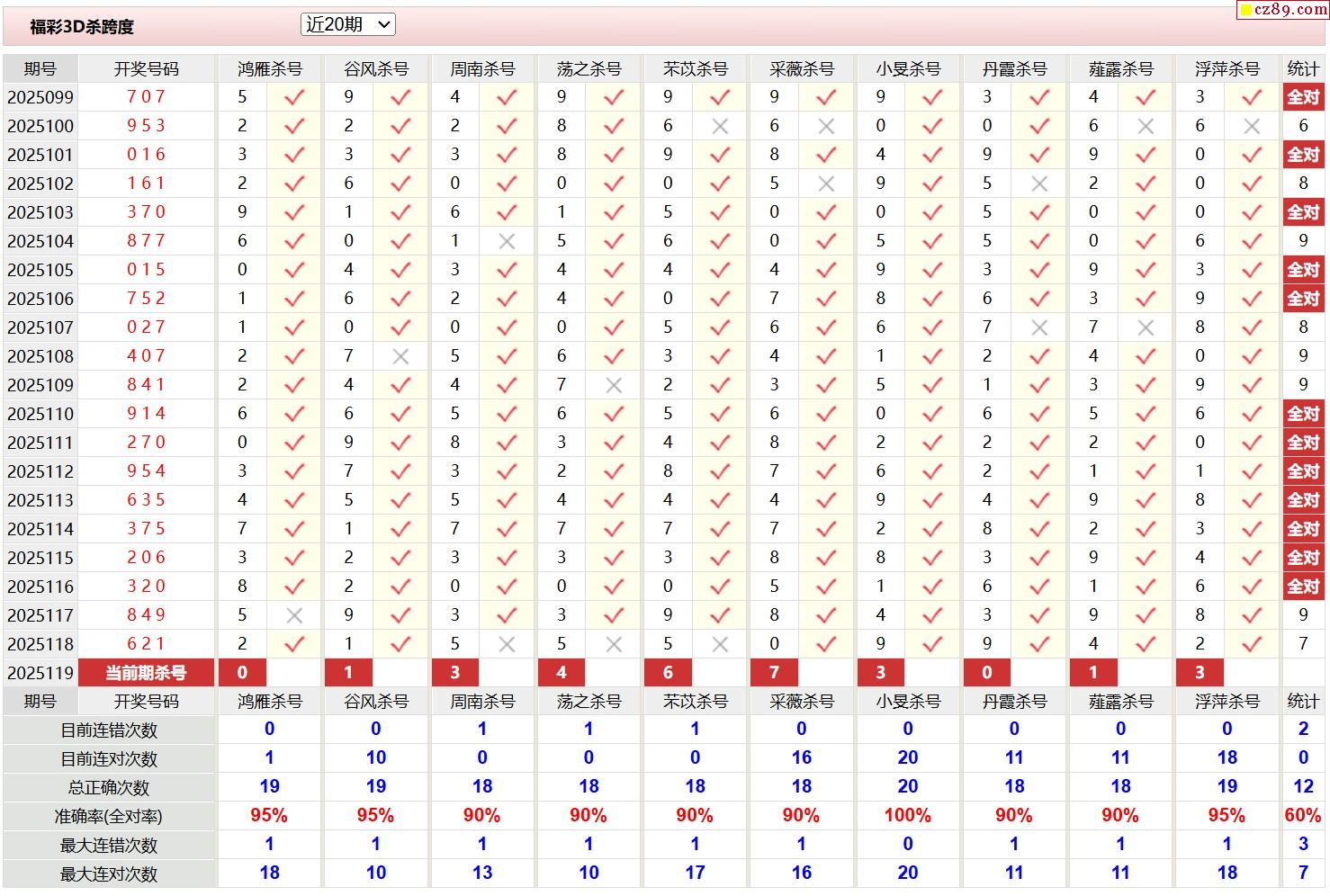Image resolution: width=1330 pixels, height=896 pixels.
Task: Select period number 2025119
Action: (40, 673)
